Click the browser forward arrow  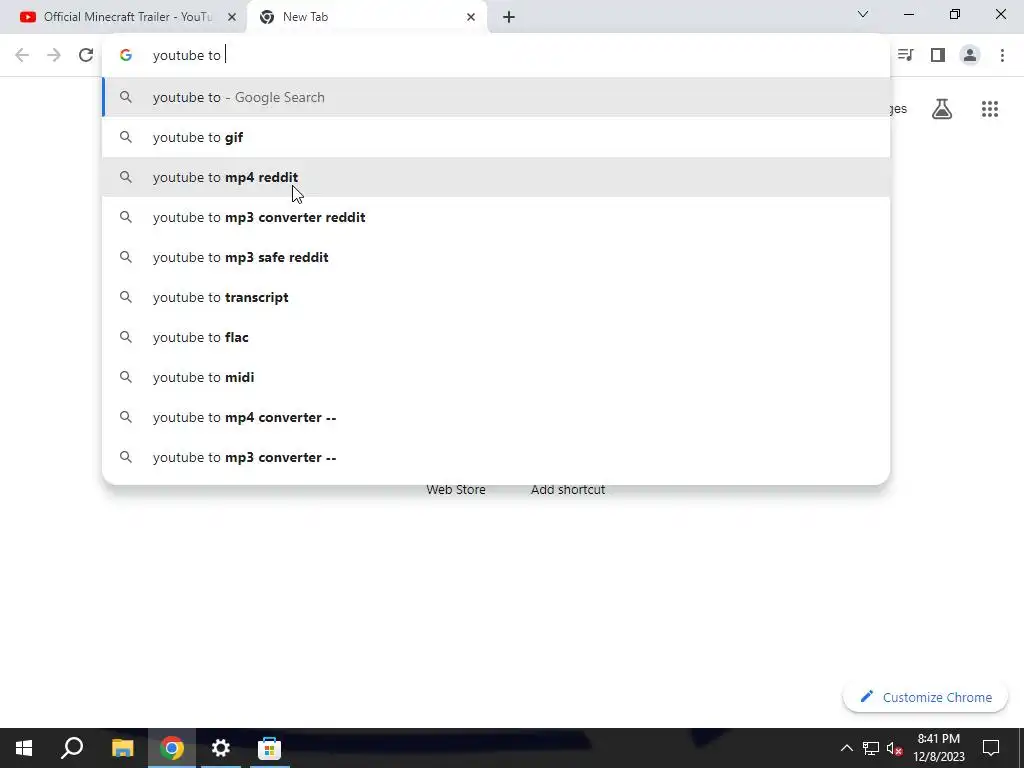point(54,55)
